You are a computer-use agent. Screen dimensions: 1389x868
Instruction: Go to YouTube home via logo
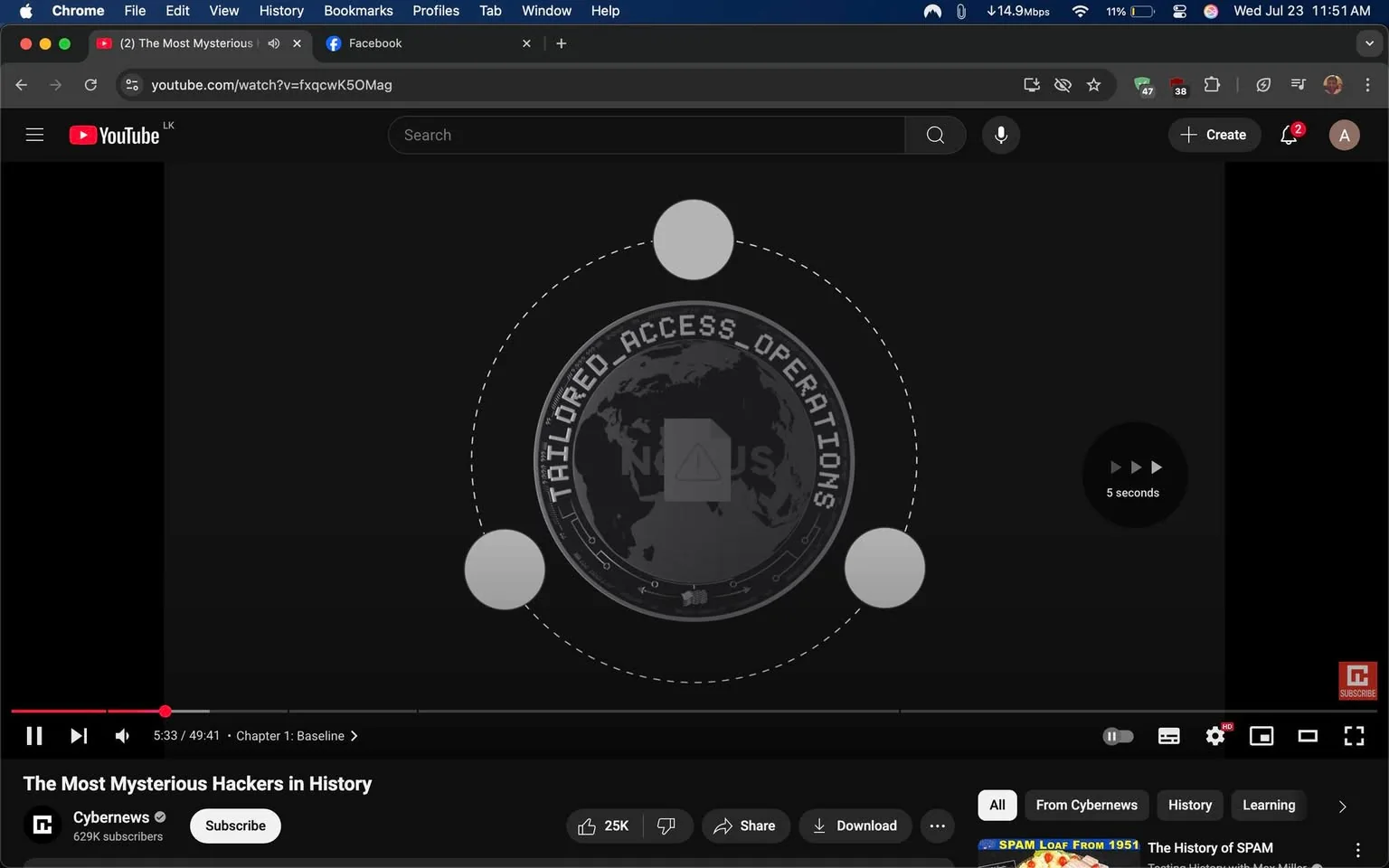pos(115,135)
